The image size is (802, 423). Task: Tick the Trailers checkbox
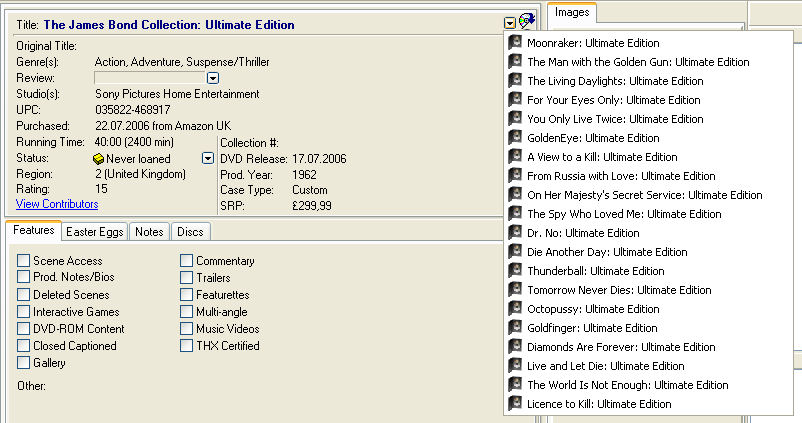(186, 278)
